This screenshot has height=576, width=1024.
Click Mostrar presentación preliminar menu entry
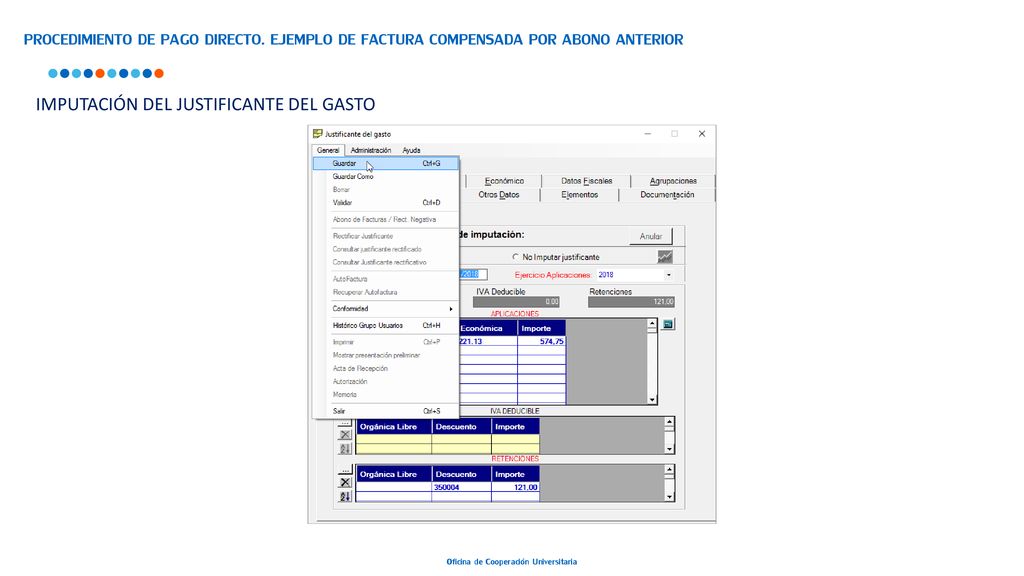click(386, 355)
